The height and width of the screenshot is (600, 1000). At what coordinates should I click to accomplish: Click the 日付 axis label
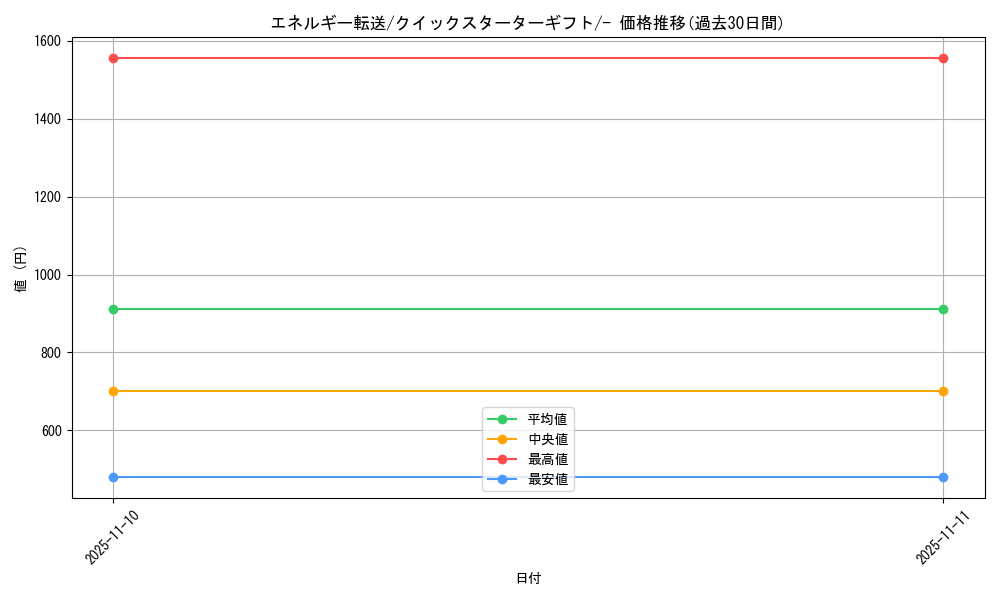click(528, 577)
